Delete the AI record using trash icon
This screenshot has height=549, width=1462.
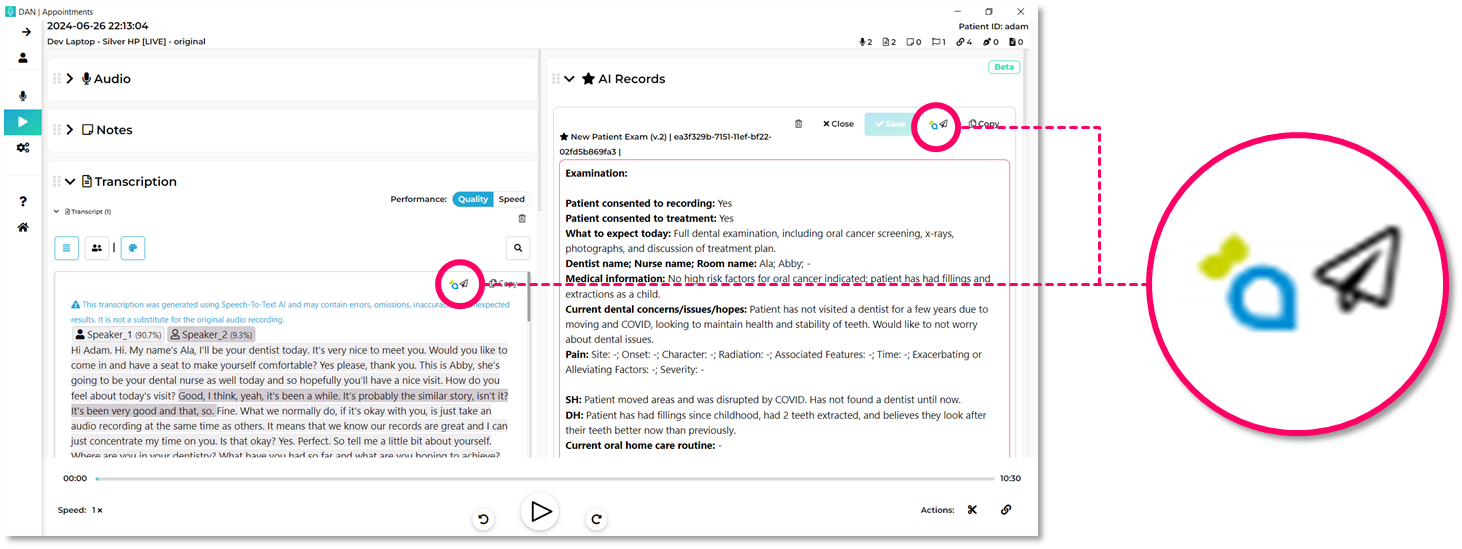(798, 124)
